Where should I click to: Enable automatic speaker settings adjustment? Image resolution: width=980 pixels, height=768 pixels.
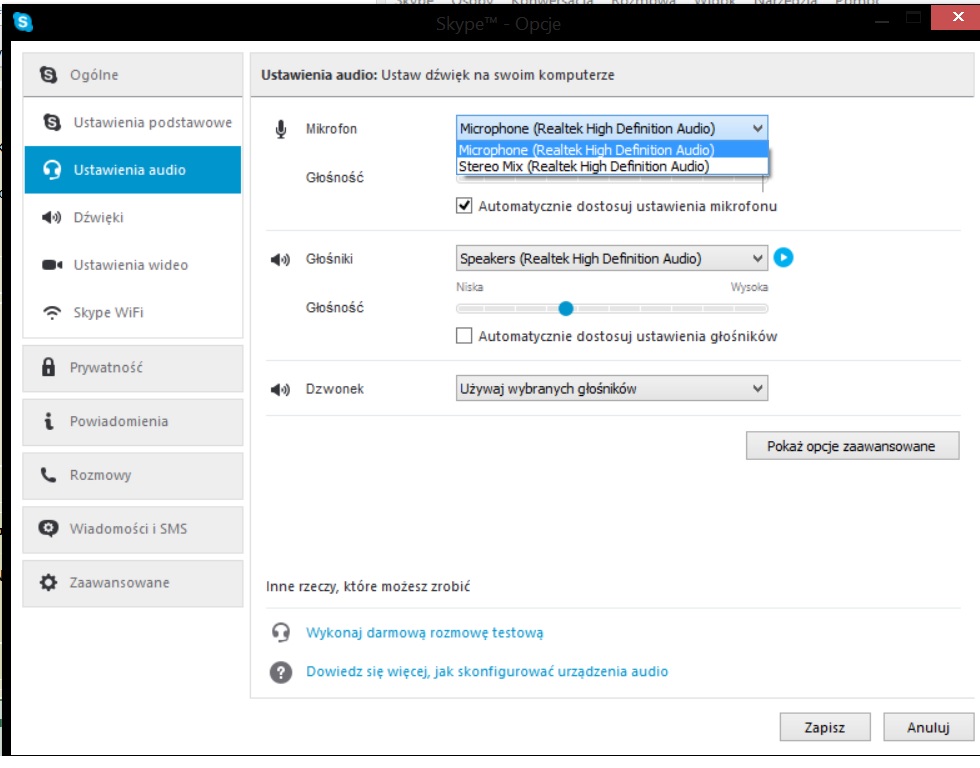(464, 336)
